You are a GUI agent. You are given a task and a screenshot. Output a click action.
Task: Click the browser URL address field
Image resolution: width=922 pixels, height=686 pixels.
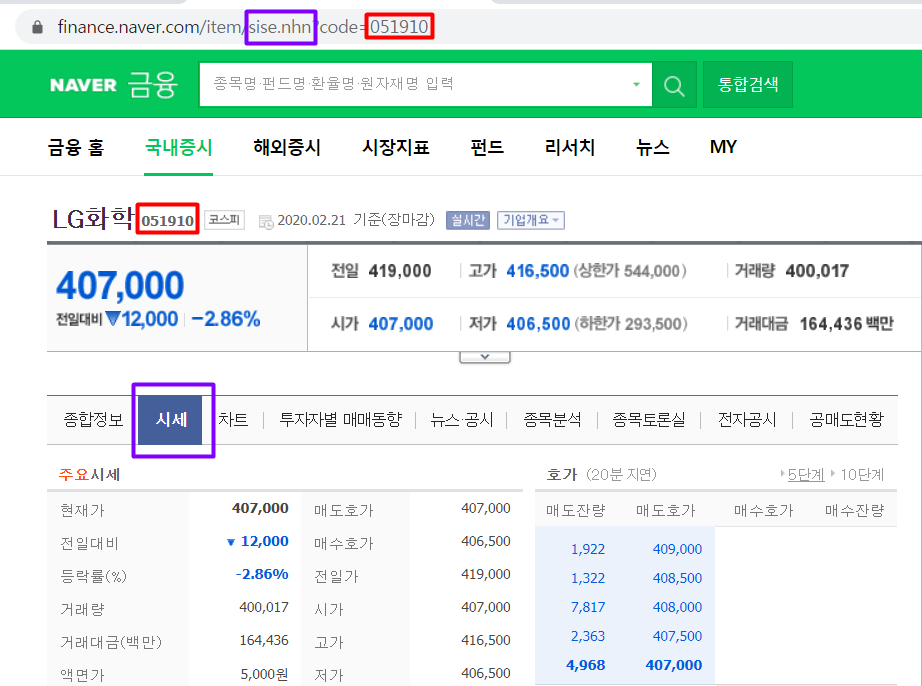[x=470, y=27]
